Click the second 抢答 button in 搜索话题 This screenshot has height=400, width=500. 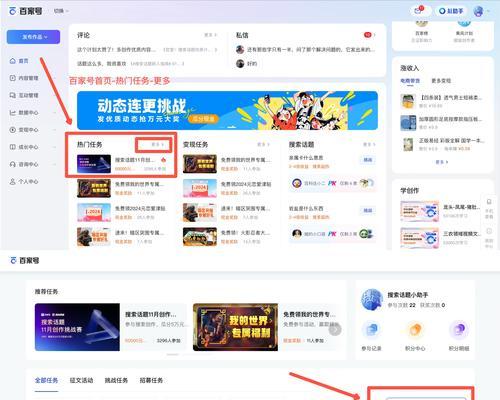368,211
